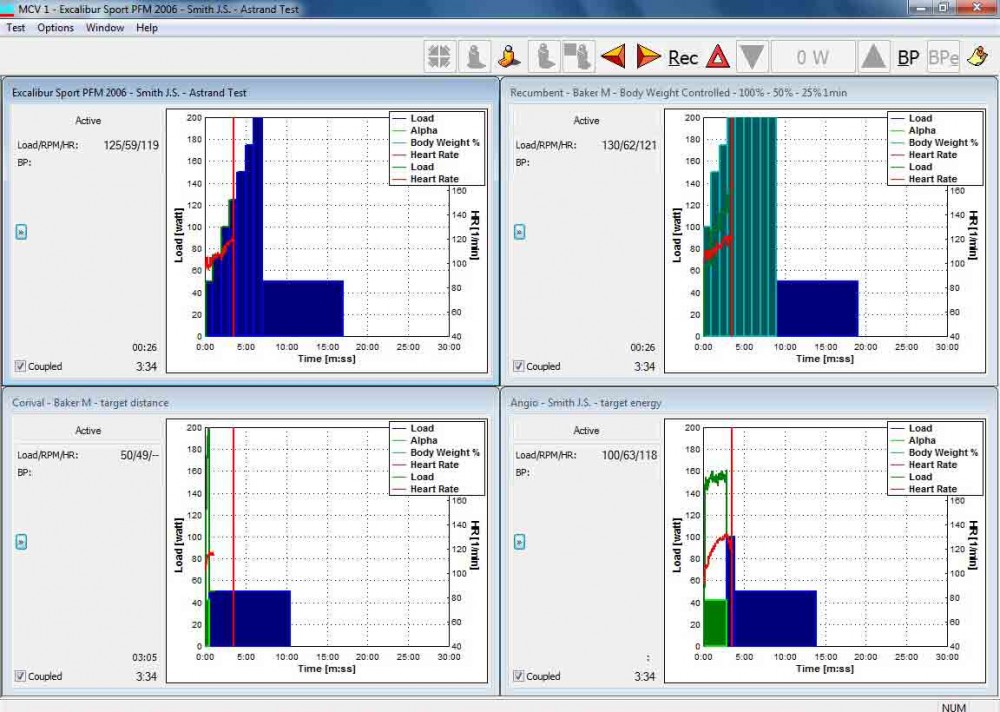Click the gray decrease load down arrow
The width and height of the screenshot is (1000, 712).
pos(753,57)
